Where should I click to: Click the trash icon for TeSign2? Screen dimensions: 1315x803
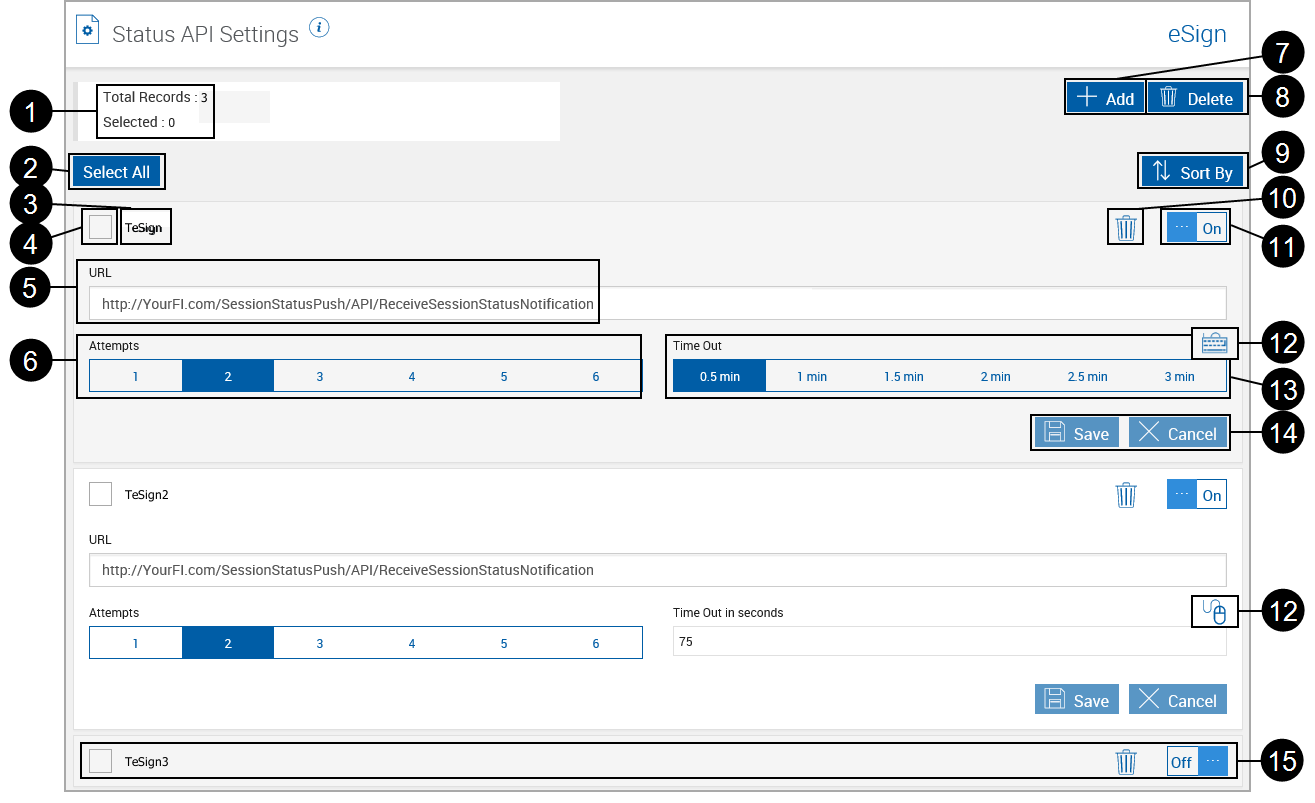(1126, 495)
